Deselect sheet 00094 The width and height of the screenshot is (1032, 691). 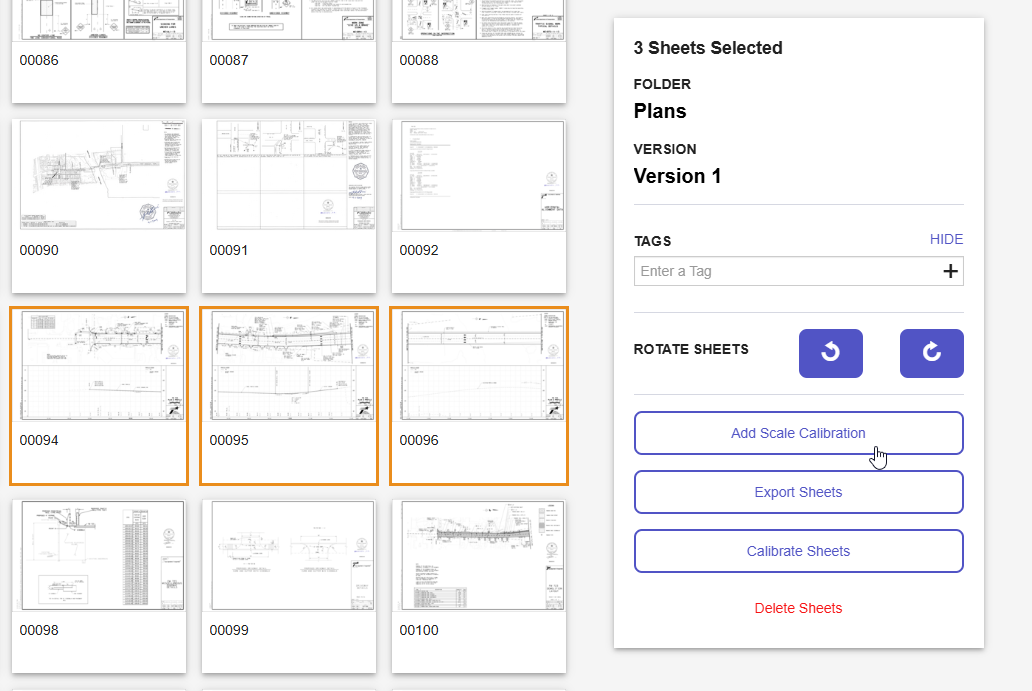tap(98, 365)
